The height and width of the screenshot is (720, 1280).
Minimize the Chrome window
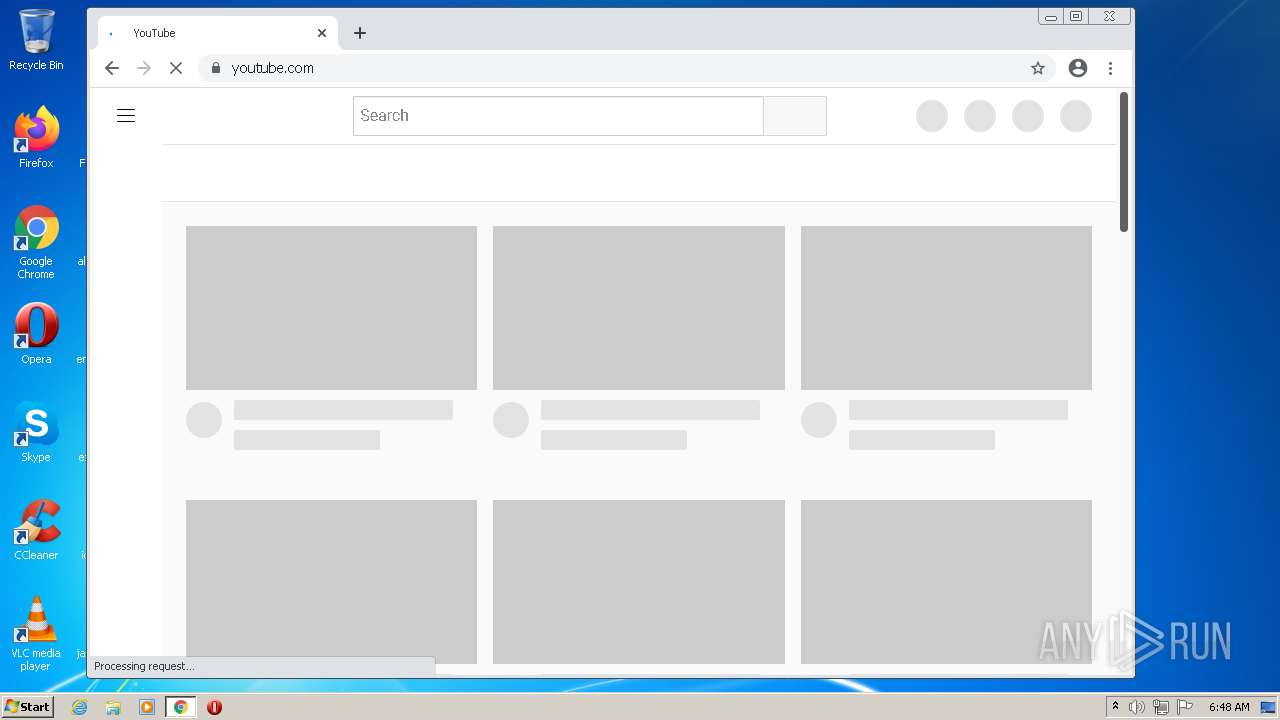pos(1051,16)
